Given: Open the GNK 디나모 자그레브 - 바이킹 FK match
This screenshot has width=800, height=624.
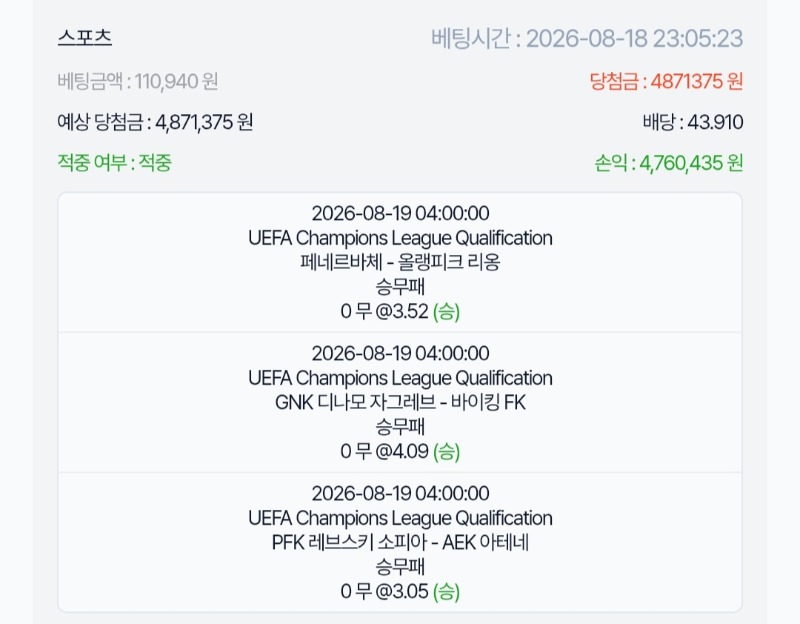Looking at the screenshot, I should [x=400, y=403].
